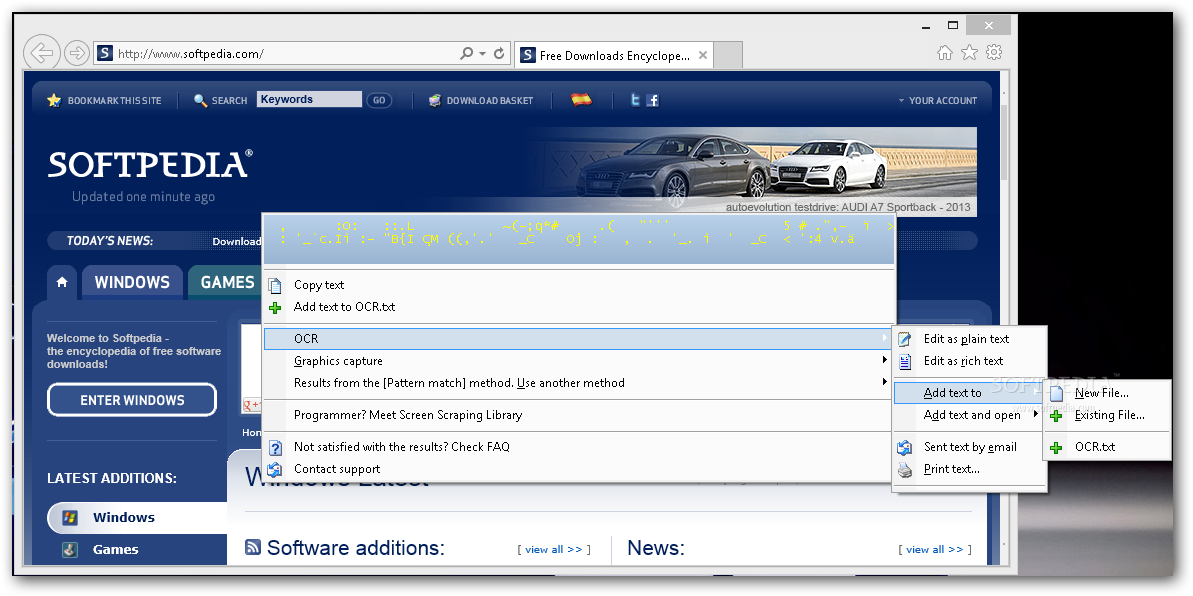This screenshot has height=596, width=1193.
Task: Click the GO search button
Action: [x=379, y=100]
